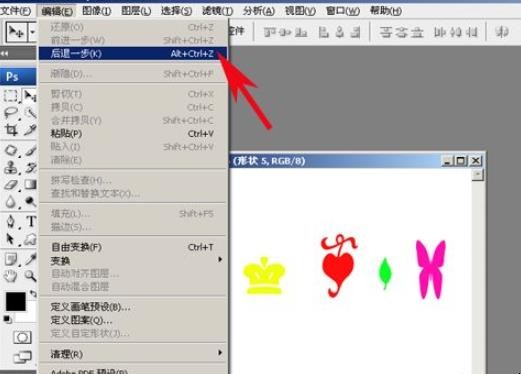Reset to default black and white colors
Viewport: 521px width, 374px height.
point(7,319)
